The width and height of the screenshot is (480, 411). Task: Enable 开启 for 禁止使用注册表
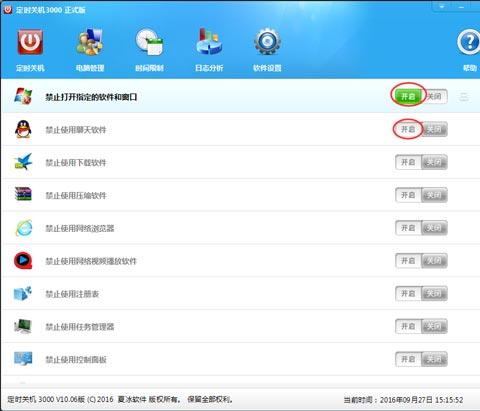point(408,293)
